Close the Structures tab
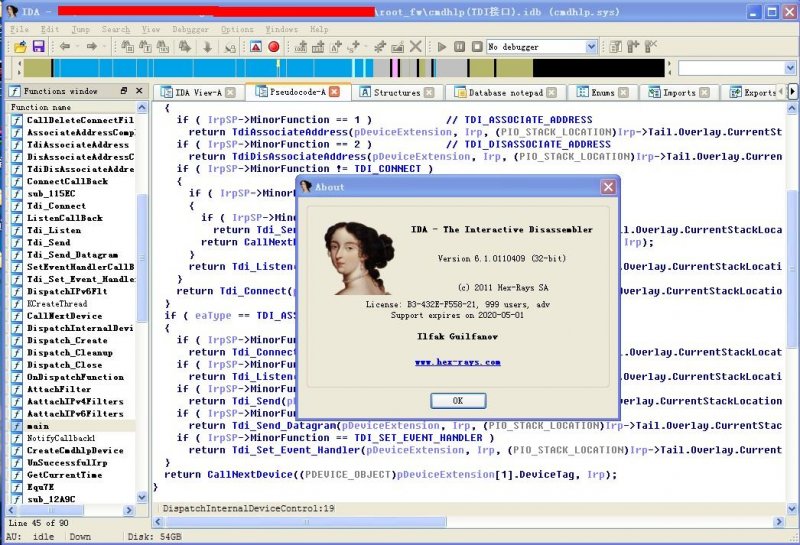This screenshot has width=800, height=545. 429,92
